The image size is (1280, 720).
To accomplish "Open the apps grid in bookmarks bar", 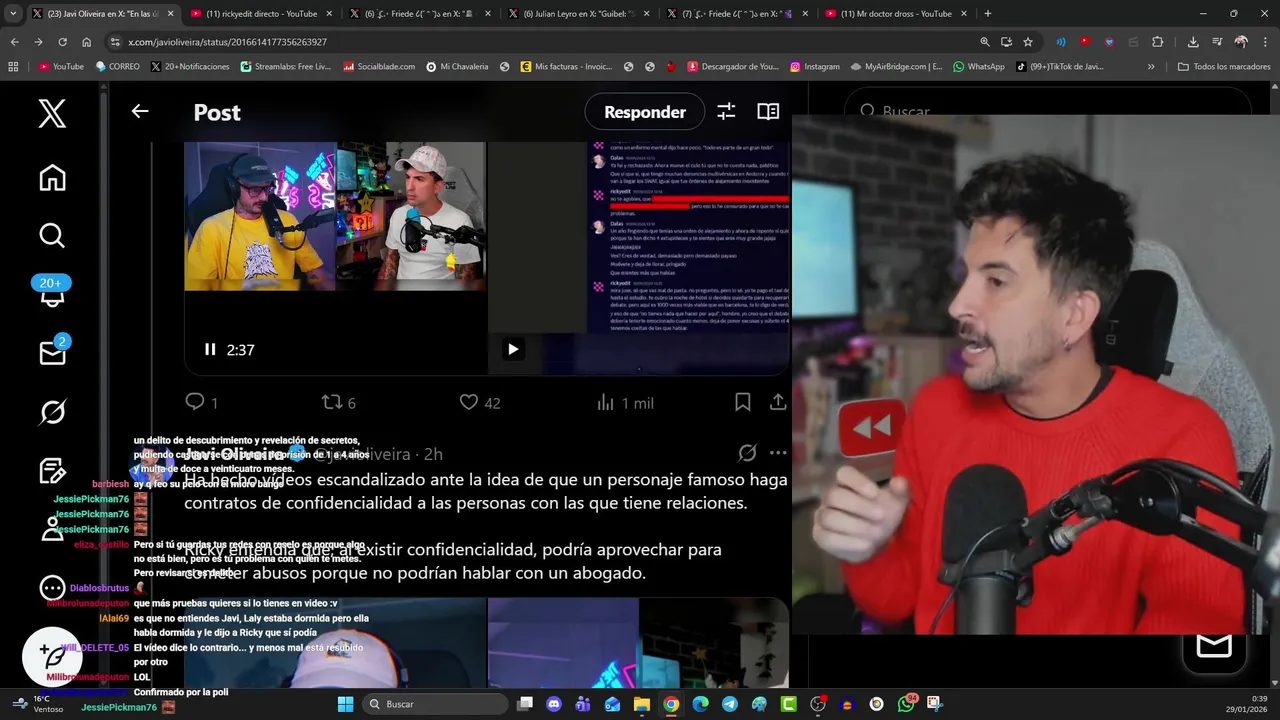I will click(x=13, y=66).
